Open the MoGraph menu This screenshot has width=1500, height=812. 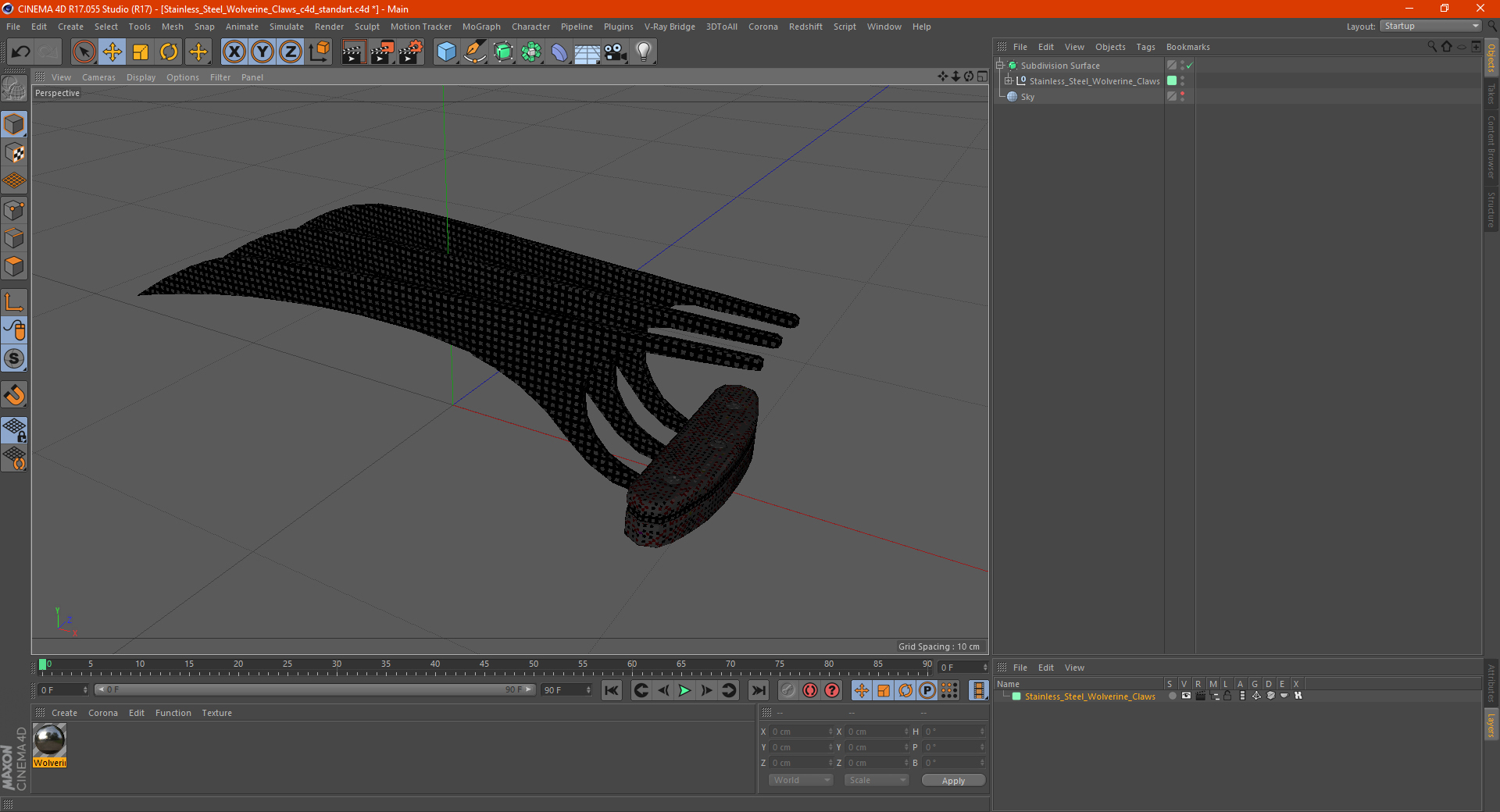(481, 27)
